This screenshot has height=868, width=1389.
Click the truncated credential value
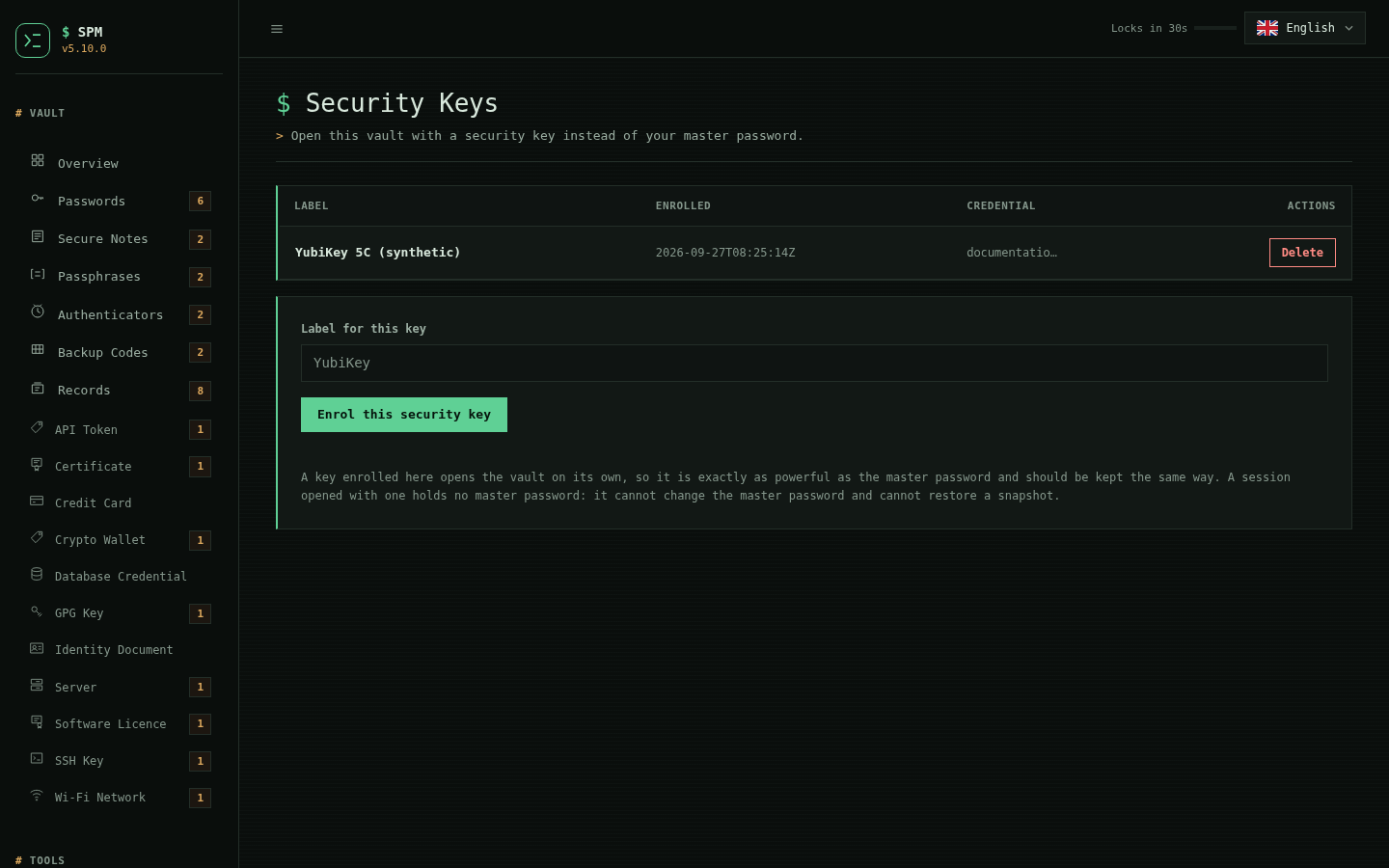click(x=1012, y=253)
